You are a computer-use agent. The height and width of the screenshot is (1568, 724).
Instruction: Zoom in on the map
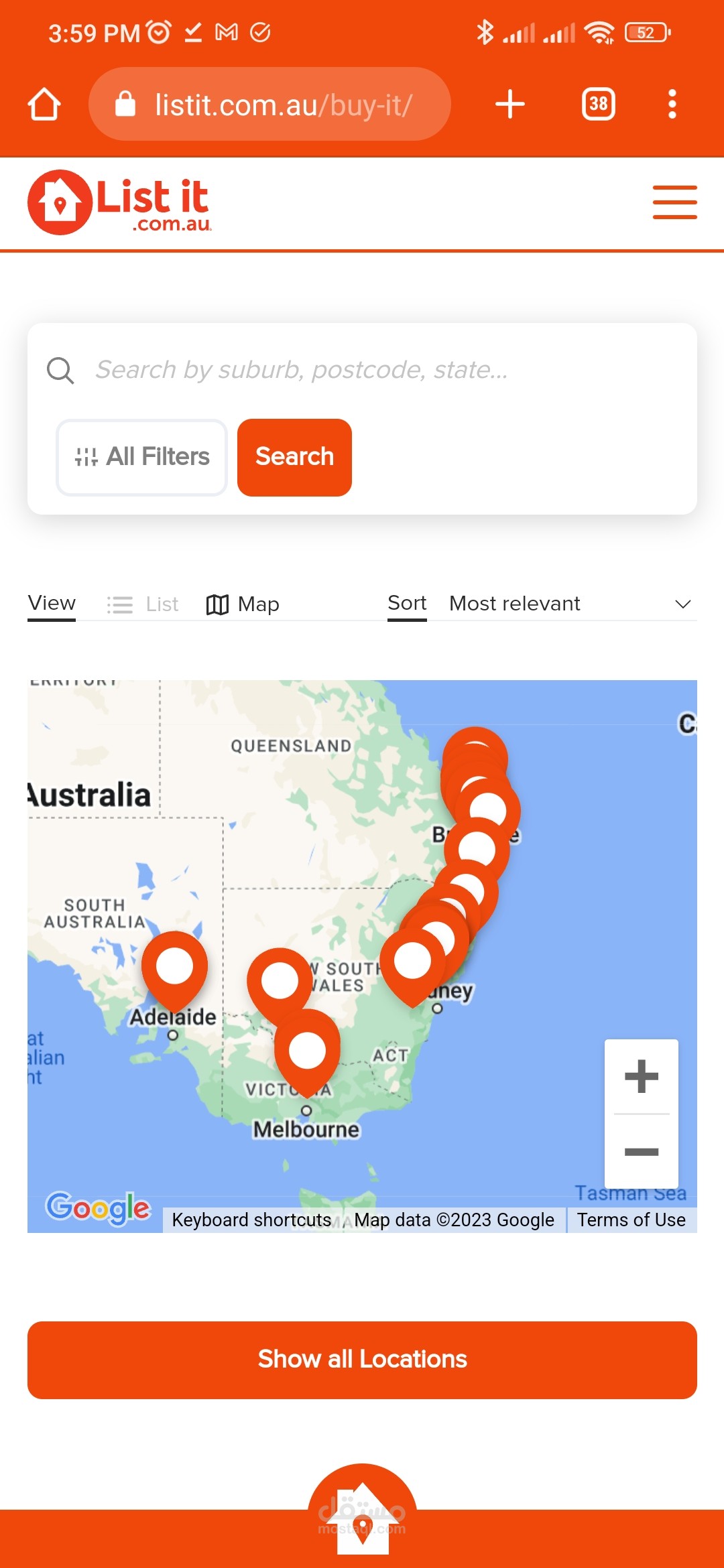[x=642, y=1076]
